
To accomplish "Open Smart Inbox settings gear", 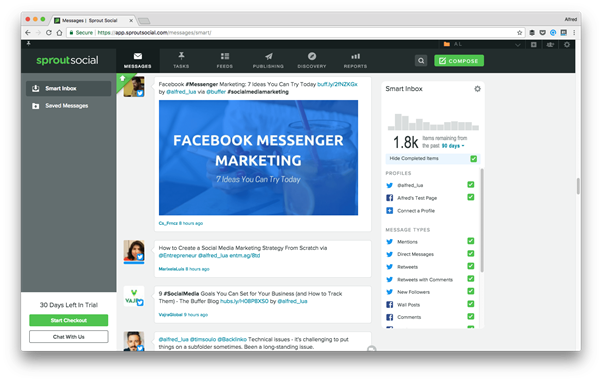I will coord(477,89).
